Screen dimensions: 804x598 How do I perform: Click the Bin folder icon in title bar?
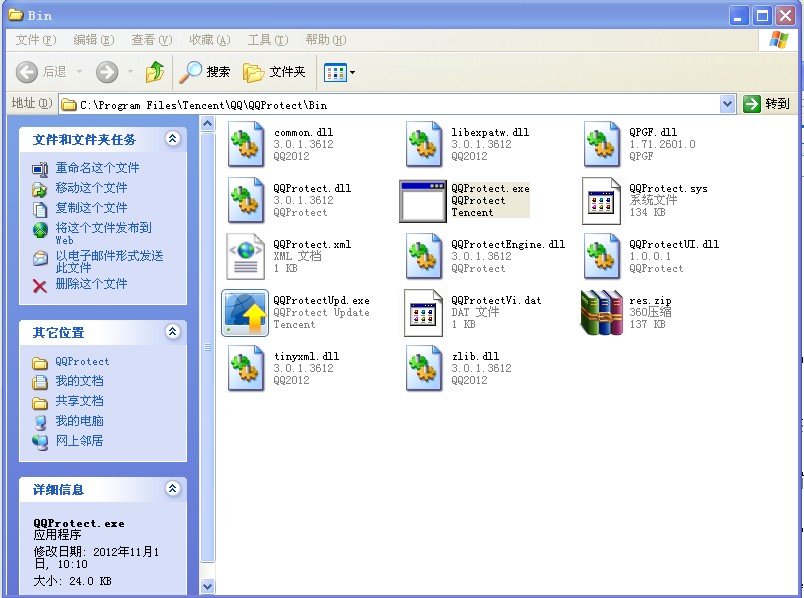click(x=16, y=15)
